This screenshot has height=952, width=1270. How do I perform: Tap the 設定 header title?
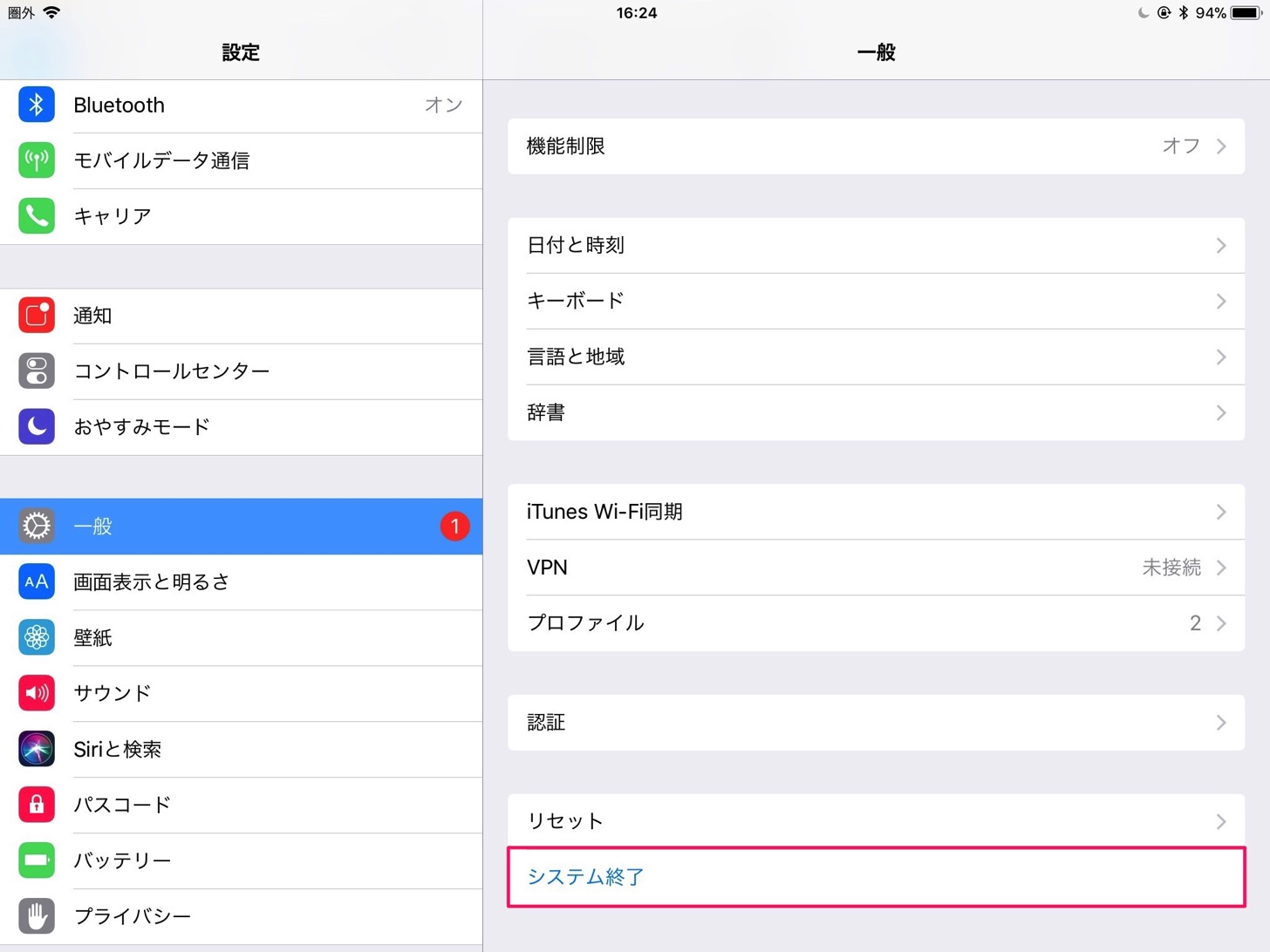tap(241, 52)
